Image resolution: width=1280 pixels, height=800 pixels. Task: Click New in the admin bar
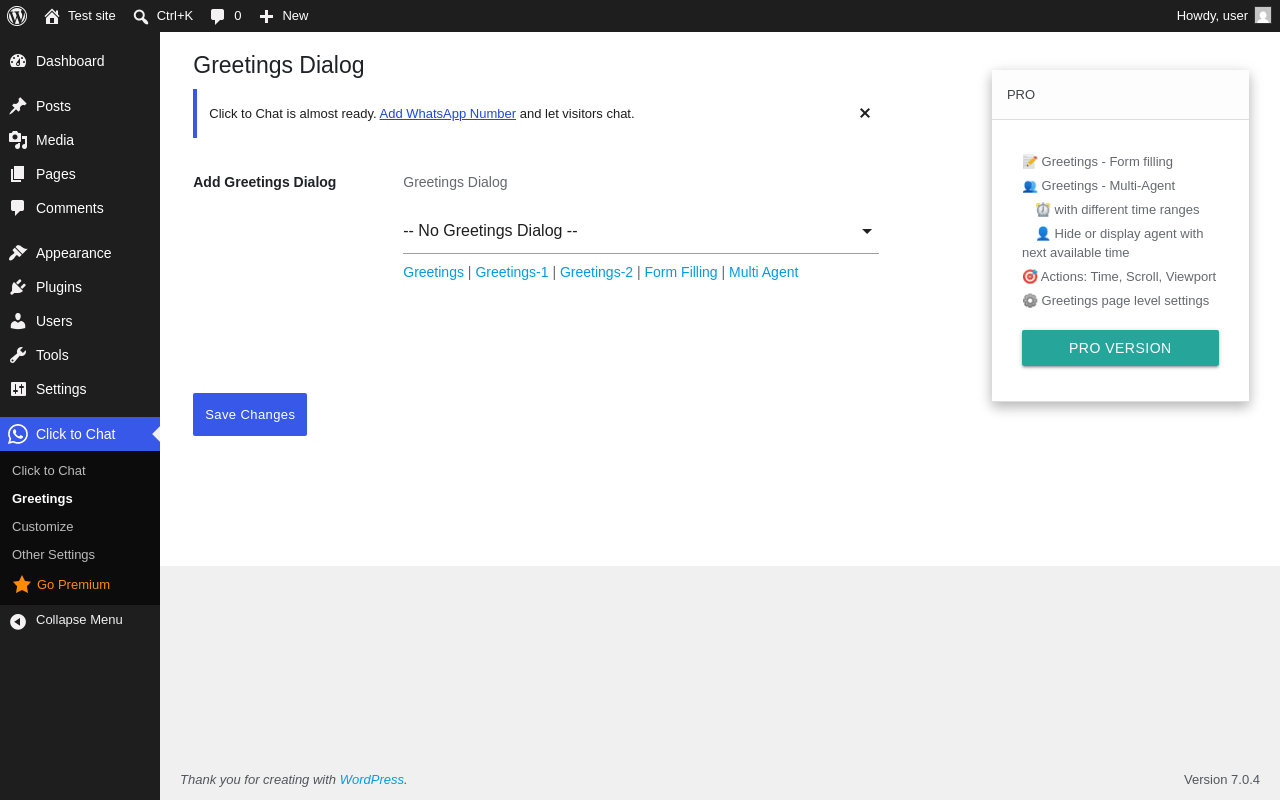coord(295,15)
